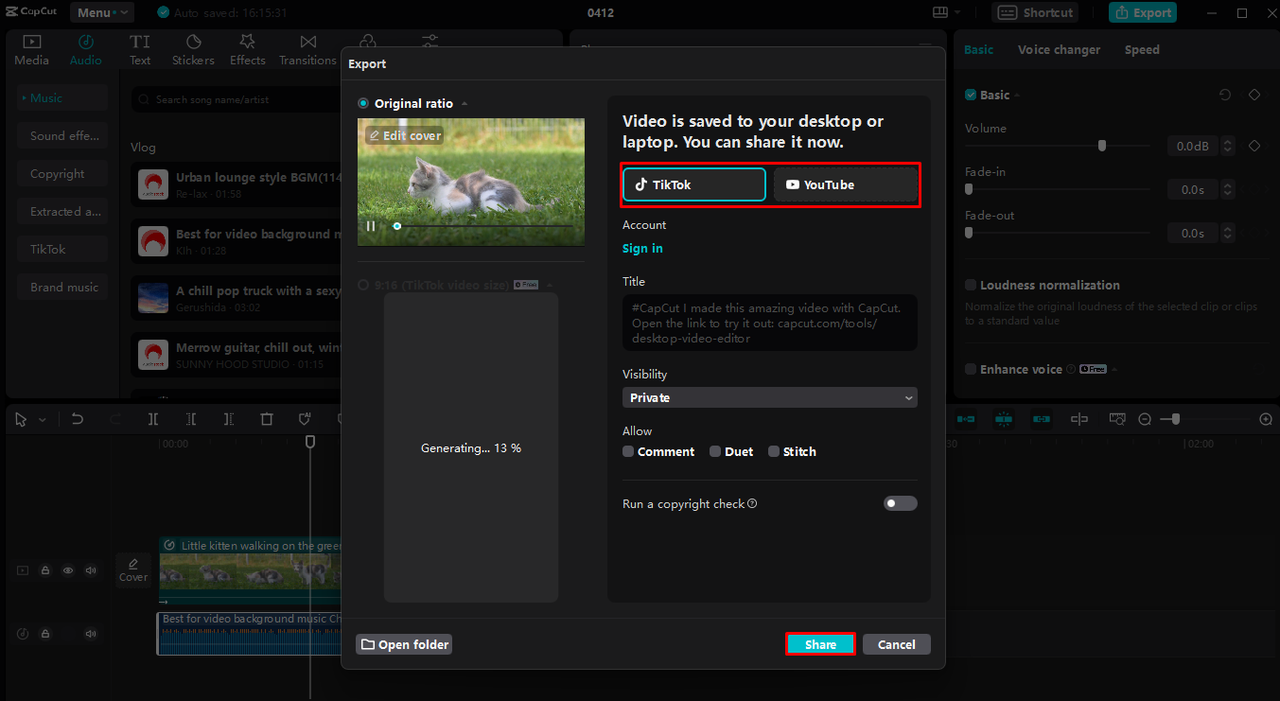Open the Transitions panel
The image size is (1280, 701).
[x=308, y=49]
